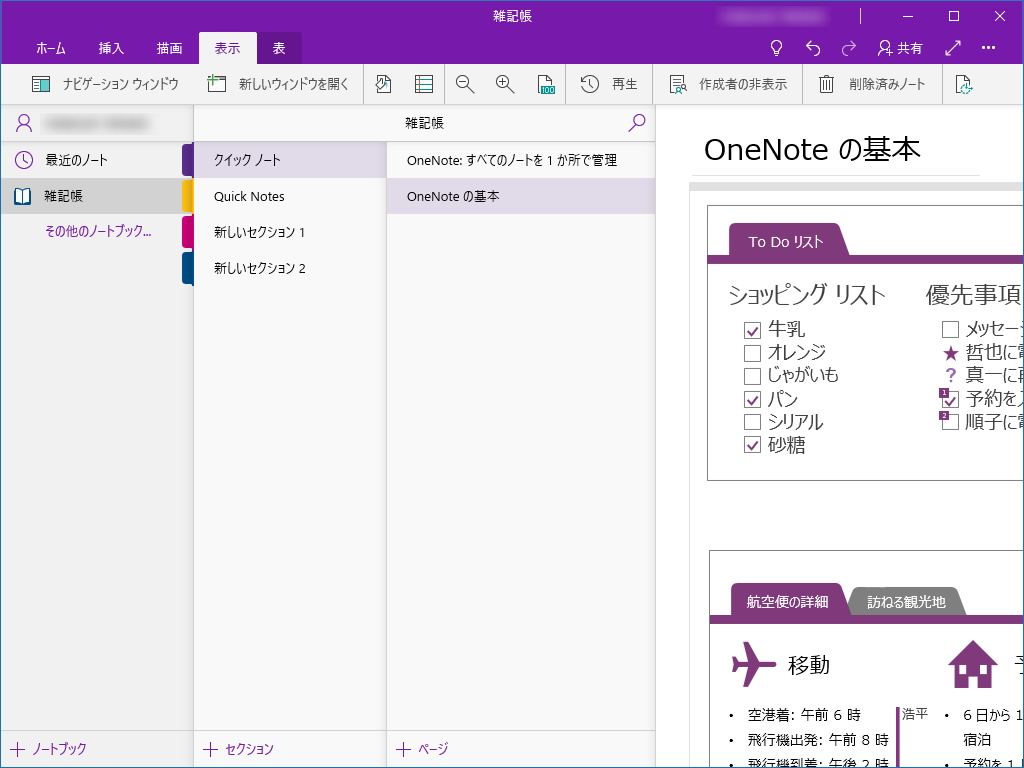Click the page versions icon at toolbar end
1024x768 pixels.
(x=964, y=84)
